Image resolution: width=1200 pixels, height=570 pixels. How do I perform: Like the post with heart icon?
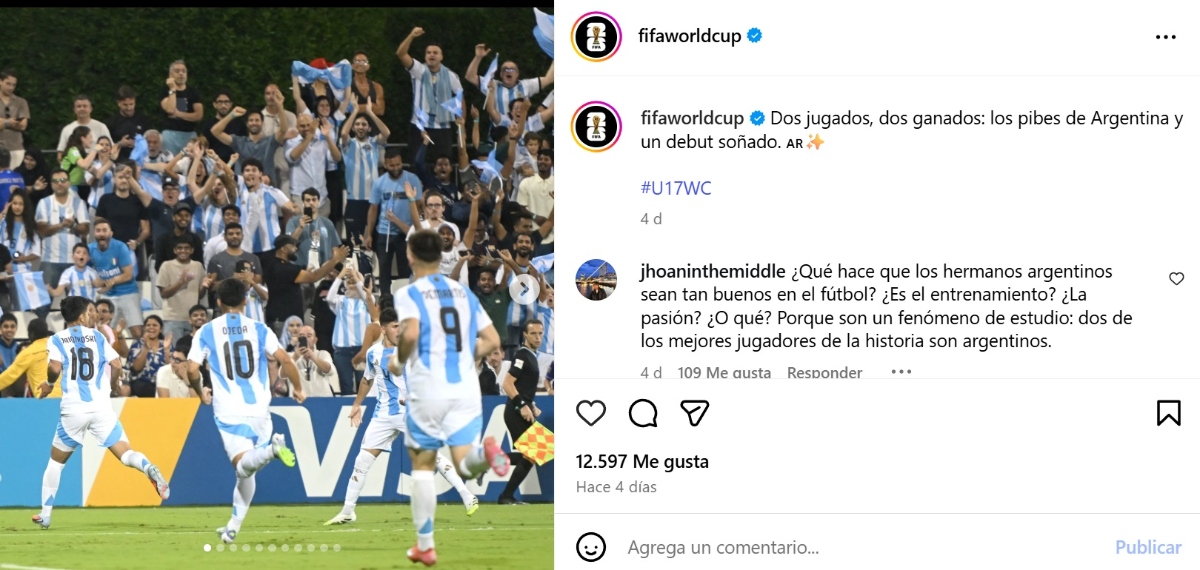tap(591, 413)
